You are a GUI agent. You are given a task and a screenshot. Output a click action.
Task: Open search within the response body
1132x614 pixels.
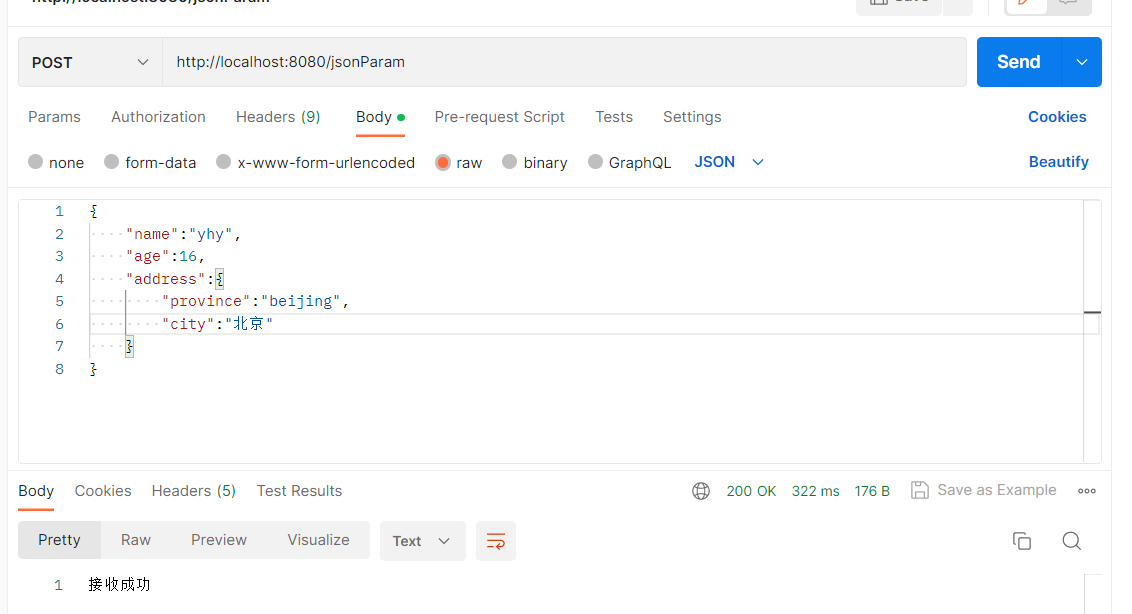[x=1071, y=540]
